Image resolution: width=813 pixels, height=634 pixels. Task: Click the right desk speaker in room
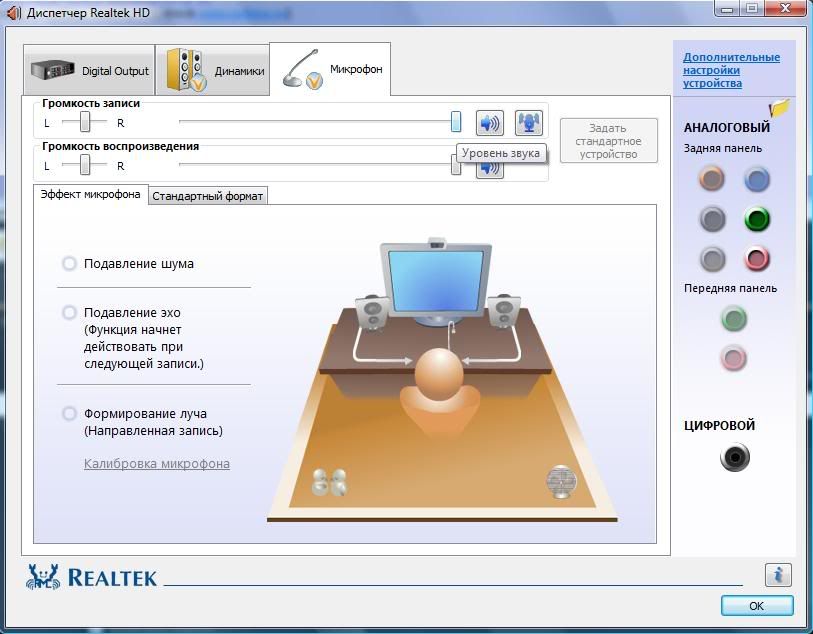pyautogui.click(x=503, y=312)
